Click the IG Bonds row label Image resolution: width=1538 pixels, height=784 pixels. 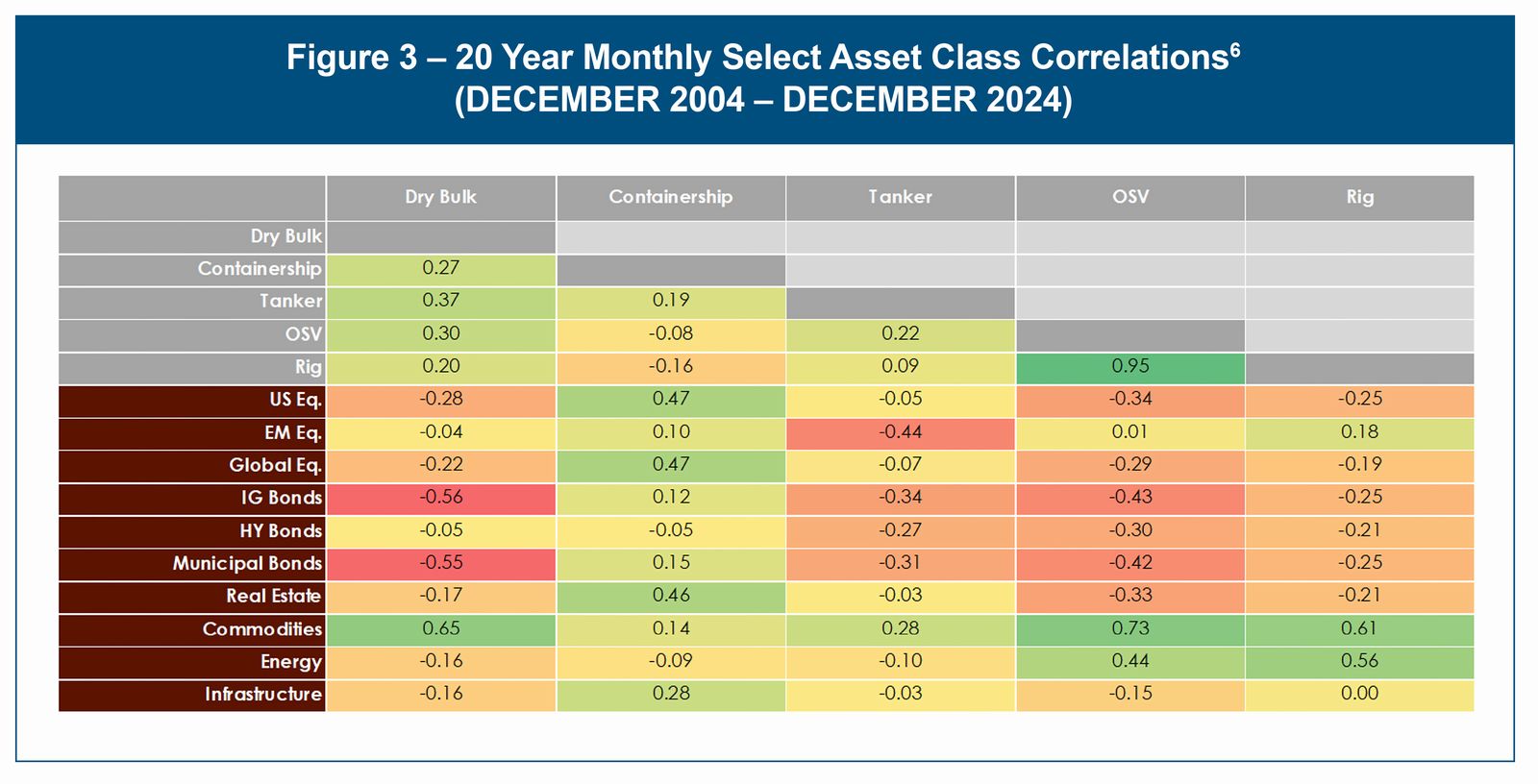(281, 499)
